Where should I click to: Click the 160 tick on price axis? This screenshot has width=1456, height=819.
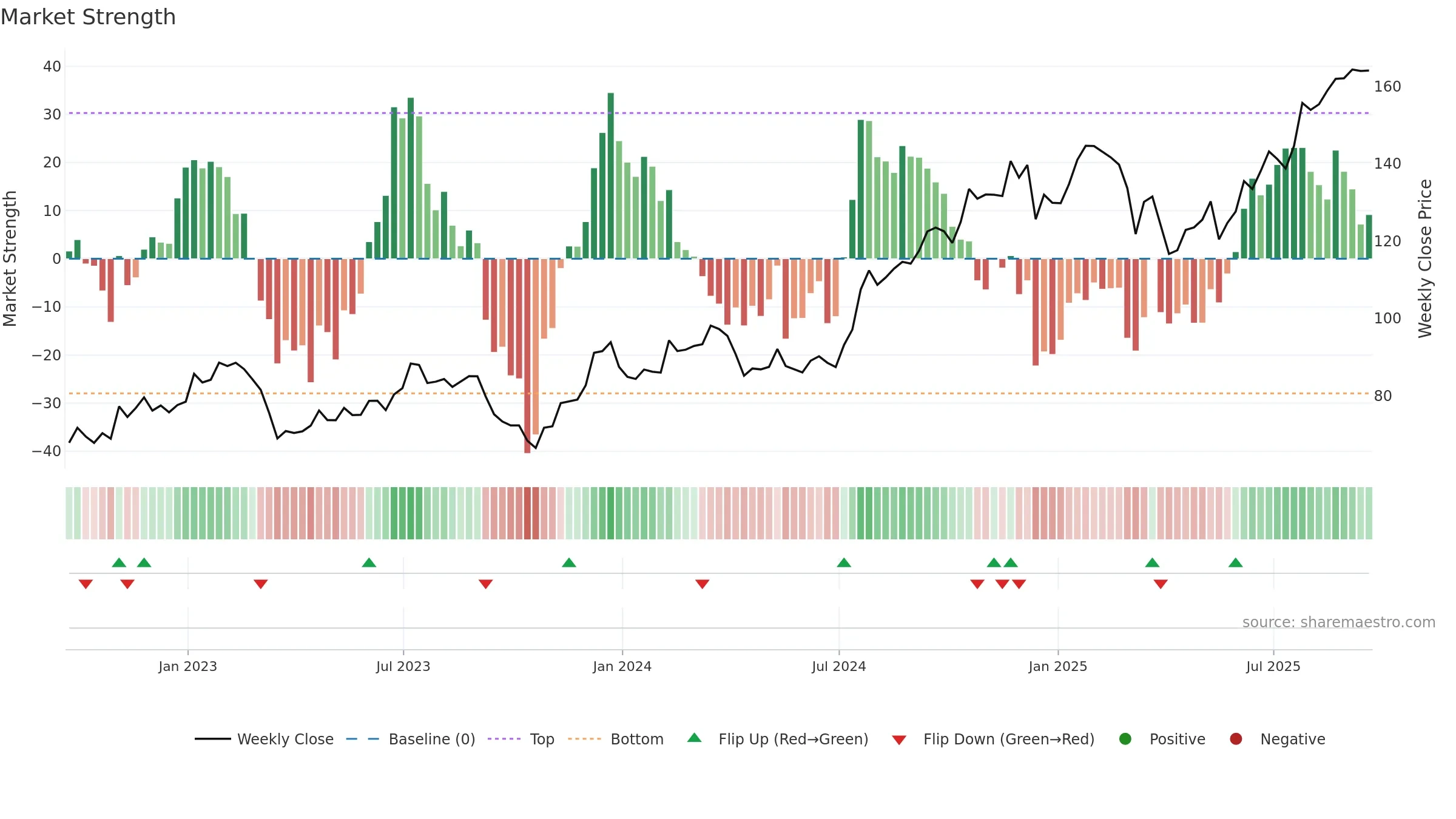coord(1387,86)
